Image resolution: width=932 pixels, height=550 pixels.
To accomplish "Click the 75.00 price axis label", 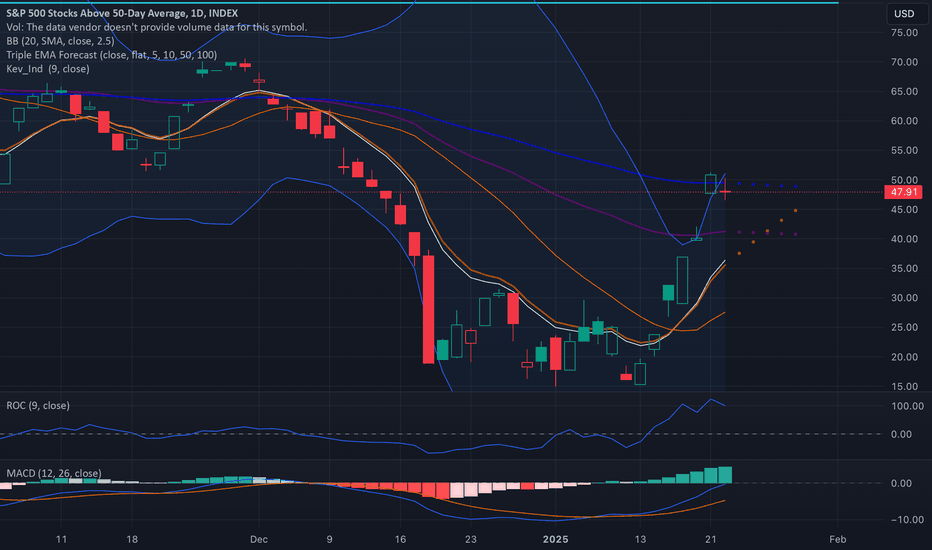I will coord(904,33).
